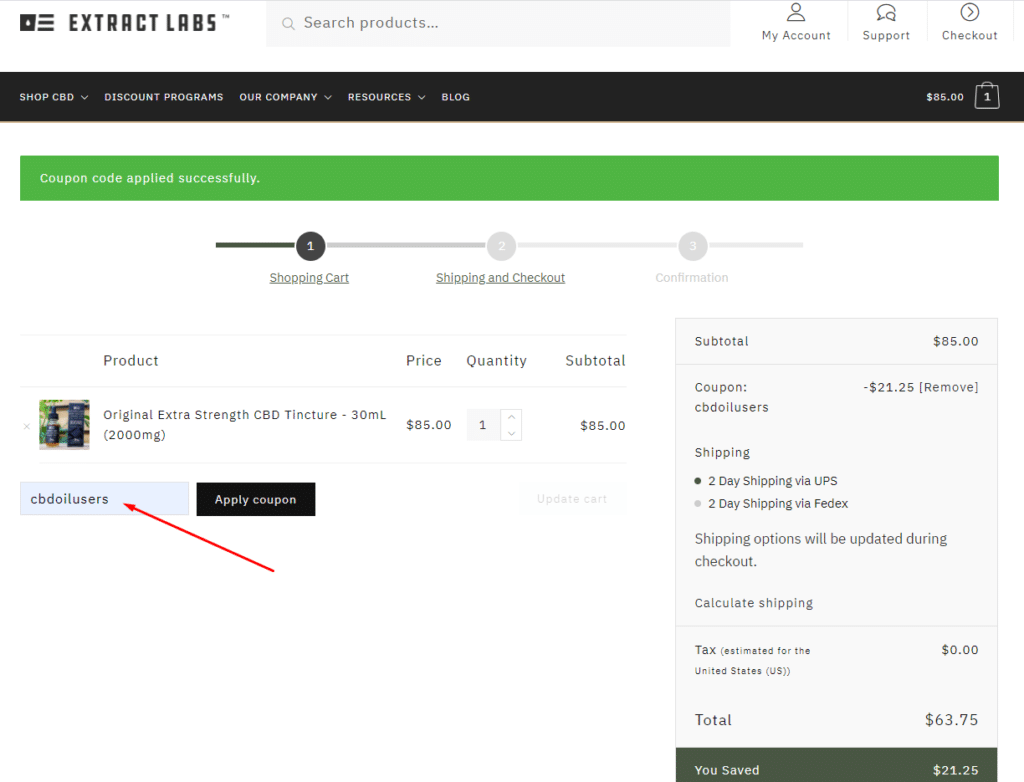Select 2 Day Shipping via UPS

(697, 481)
